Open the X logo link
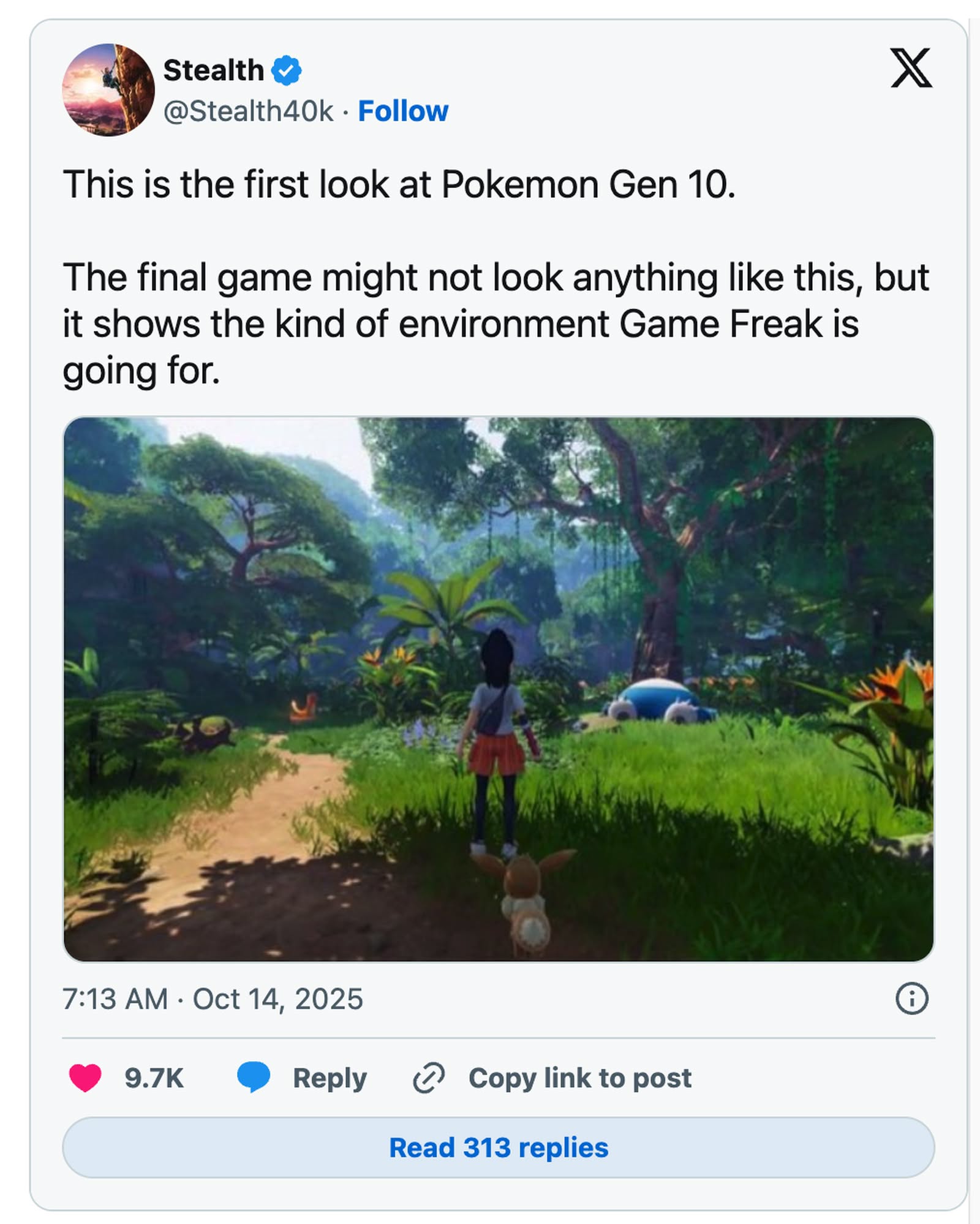 pyautogui.click(x=911, y=68)
